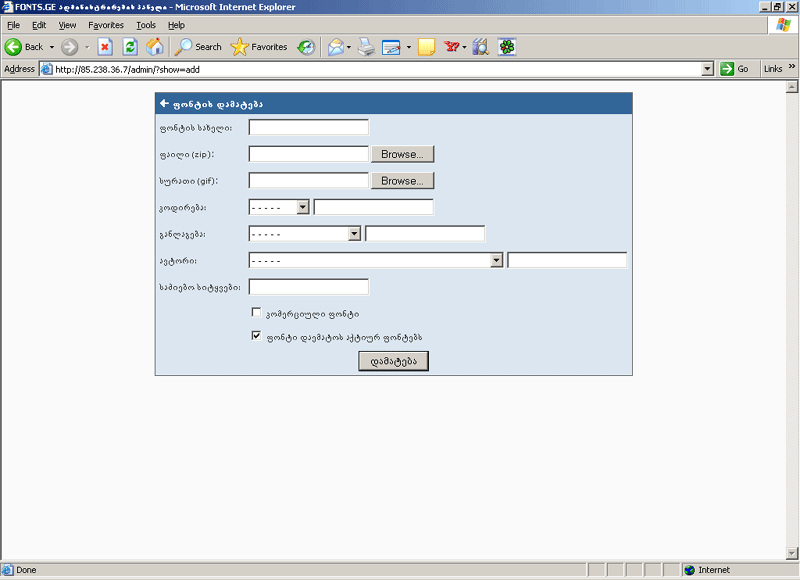Click the Windows flag logo
The width and height of the screenshot is (800, 580).
784,24
